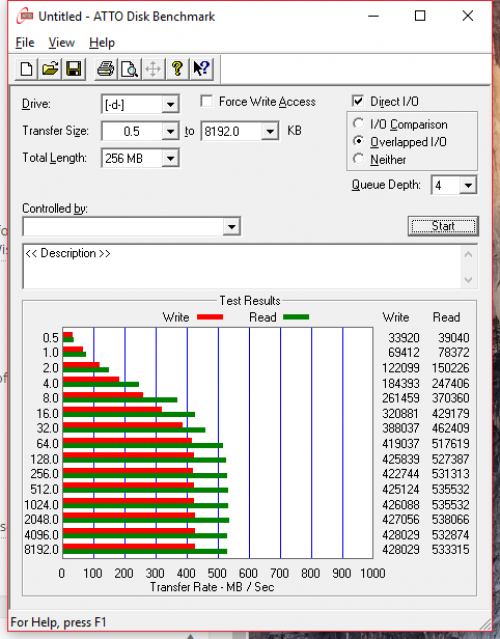Image resolution: width=500 pixels, height=639 pixels.
Task: Maximize the ATTO Disk Benchmark window
Action: pos(420,16)
